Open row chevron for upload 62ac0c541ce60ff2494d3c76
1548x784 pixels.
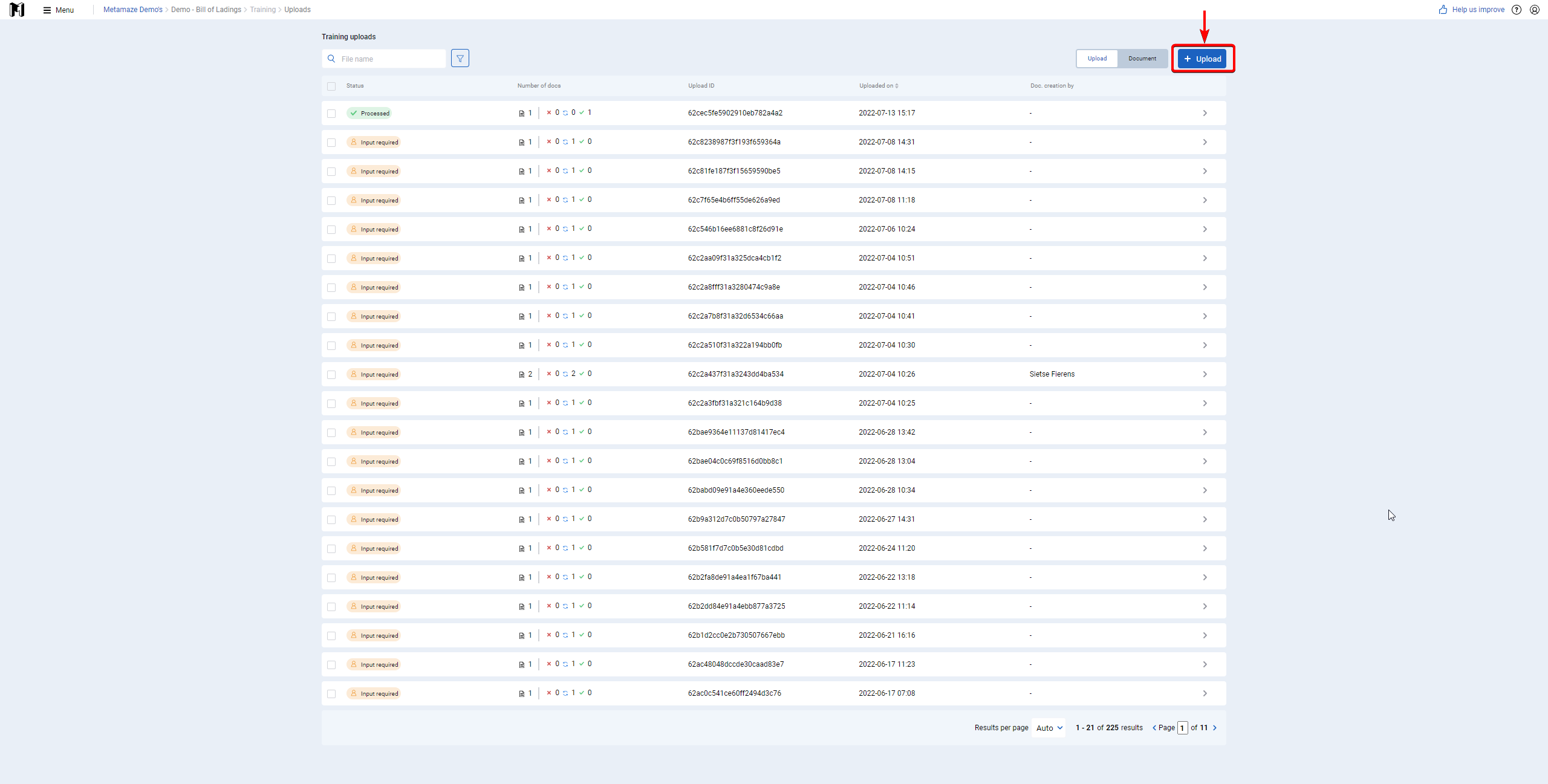tap(1205, 693)
